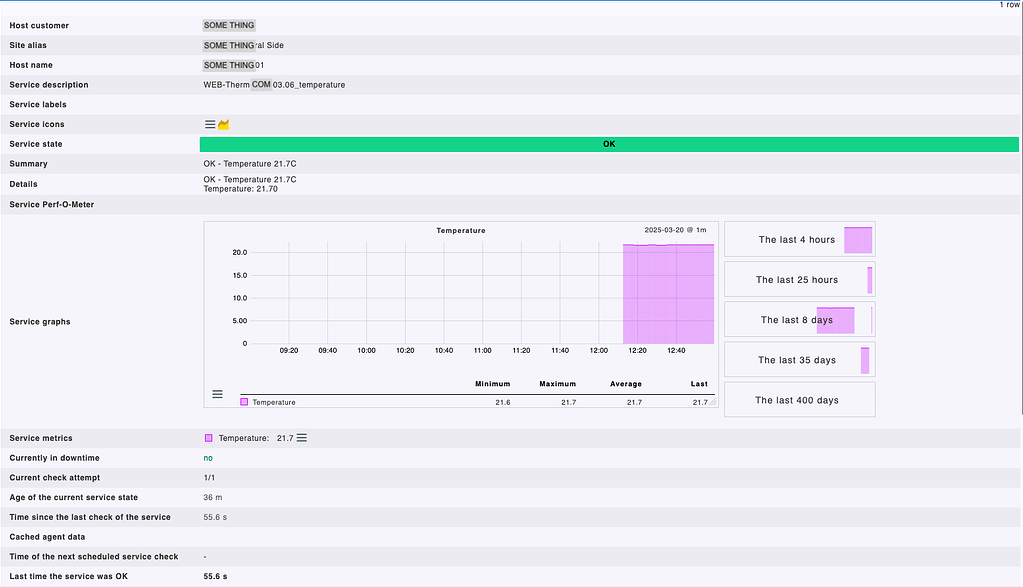Viewport: 1023px width, 587px height.
Task: Click the Maximum column header in legend
Action: pos(558,384)
